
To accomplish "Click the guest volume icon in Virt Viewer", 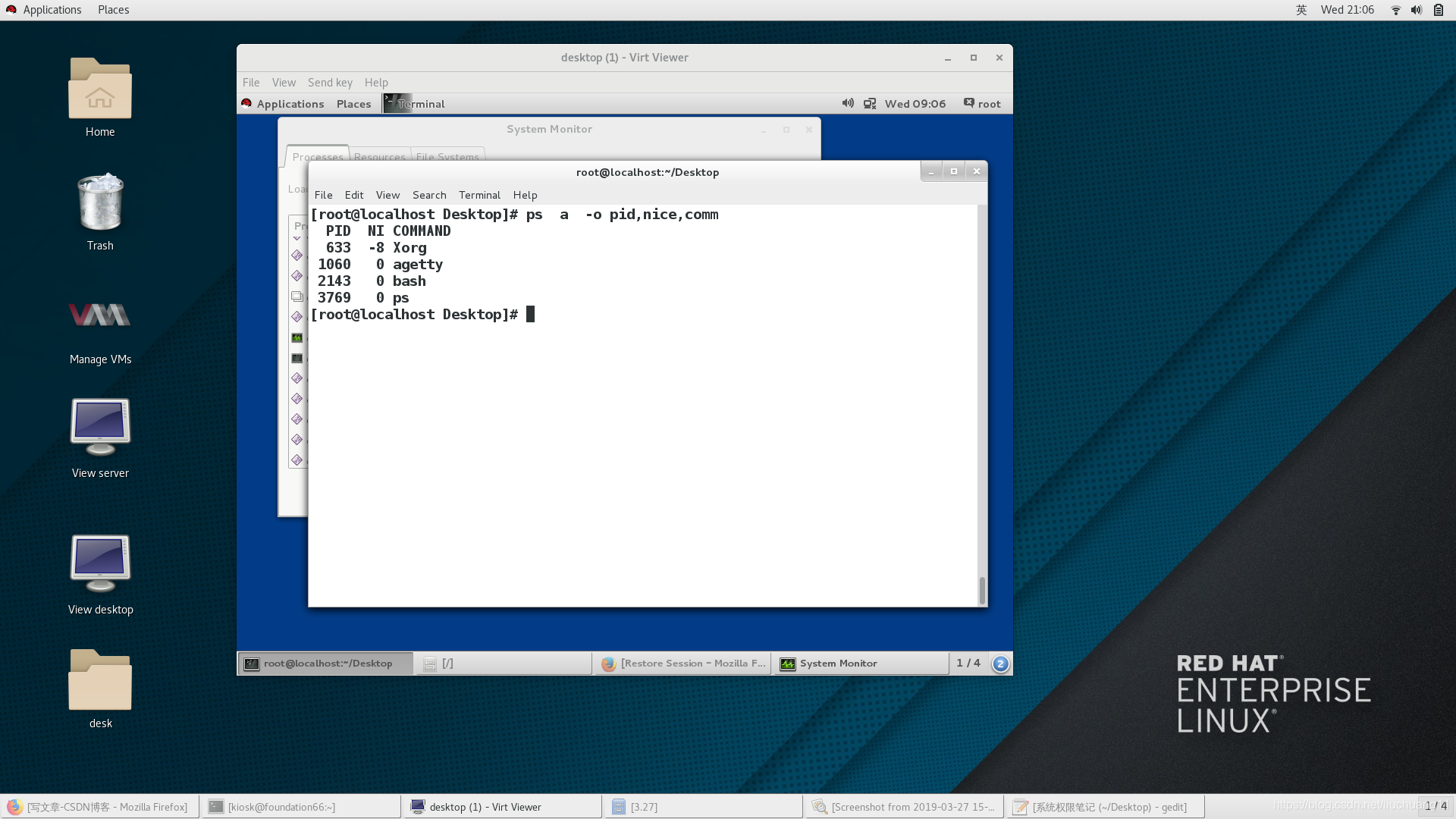I will 848,103.
